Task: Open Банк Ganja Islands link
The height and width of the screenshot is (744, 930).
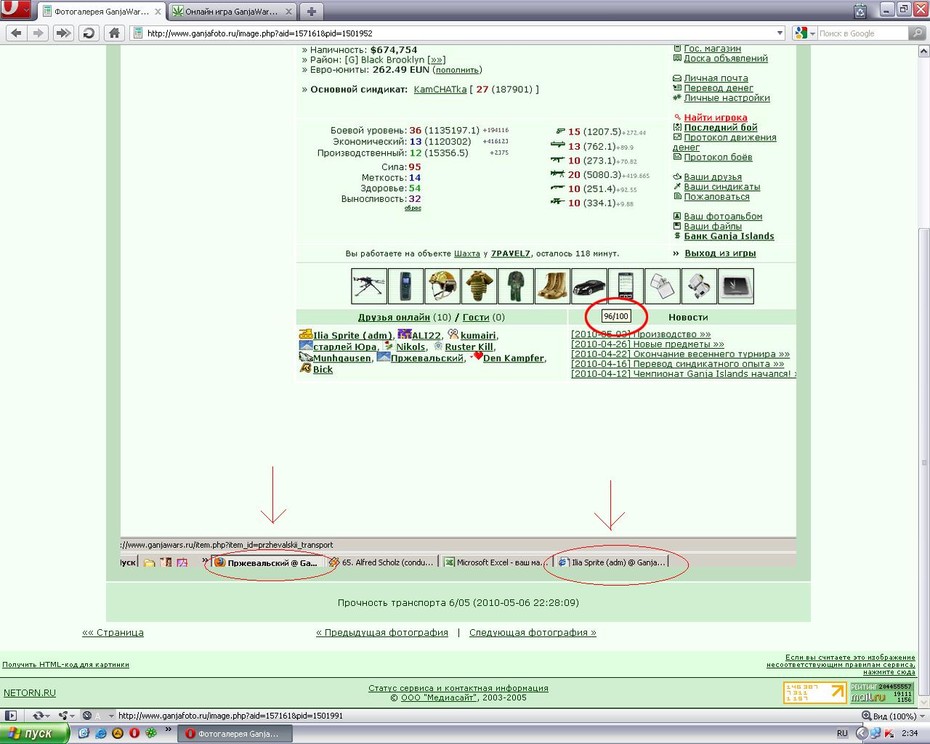Action: (729, 236)
